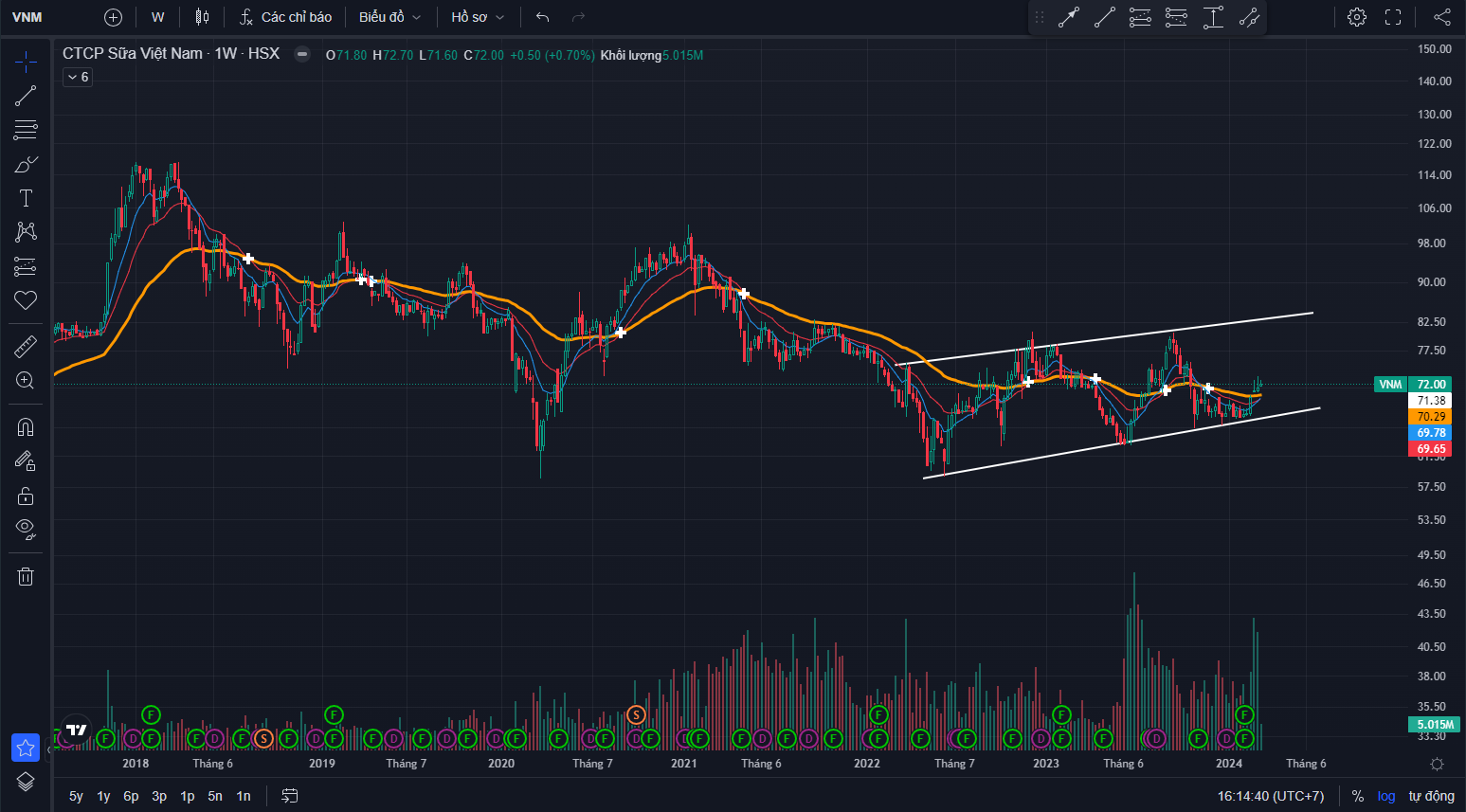
Task: Open the Fibonacci and Gann tools group
Action: click(x=26, y=130)
